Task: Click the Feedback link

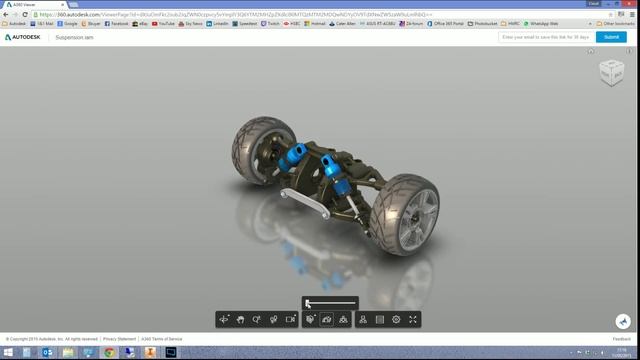Action: [x=622, y=339]
